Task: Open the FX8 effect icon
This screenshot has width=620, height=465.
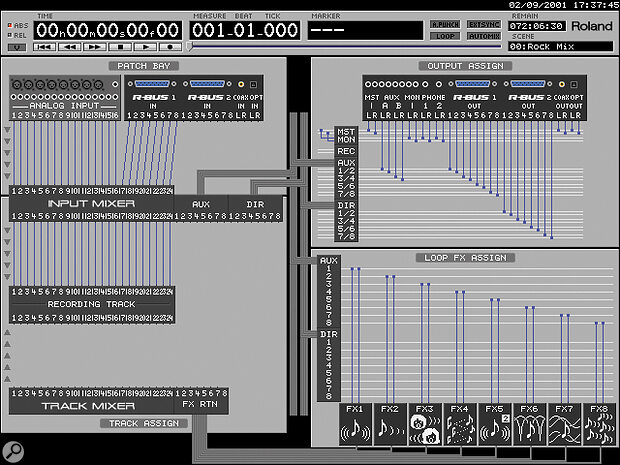Action: 598,428
